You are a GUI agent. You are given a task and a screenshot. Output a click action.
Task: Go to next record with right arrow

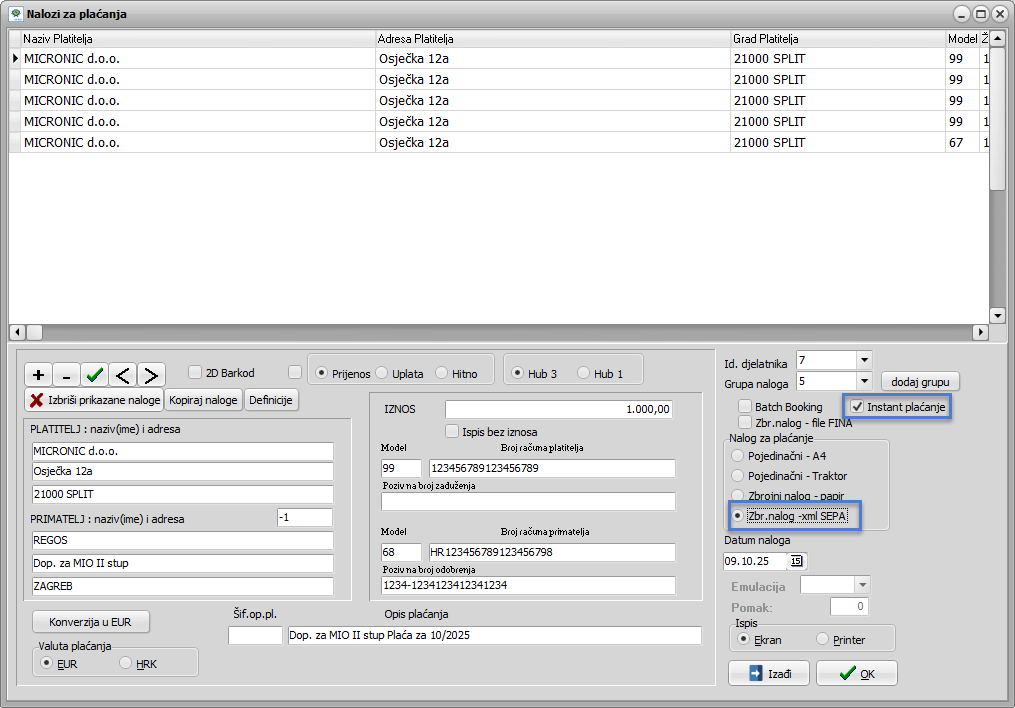click(151, 375)
